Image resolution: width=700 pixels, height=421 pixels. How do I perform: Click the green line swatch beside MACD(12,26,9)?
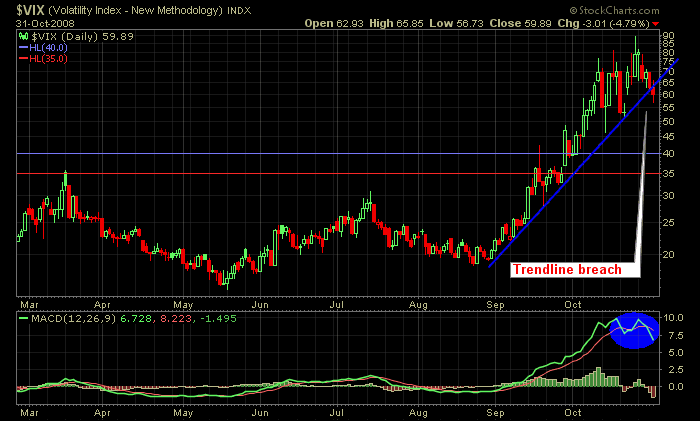click(24, 318)
